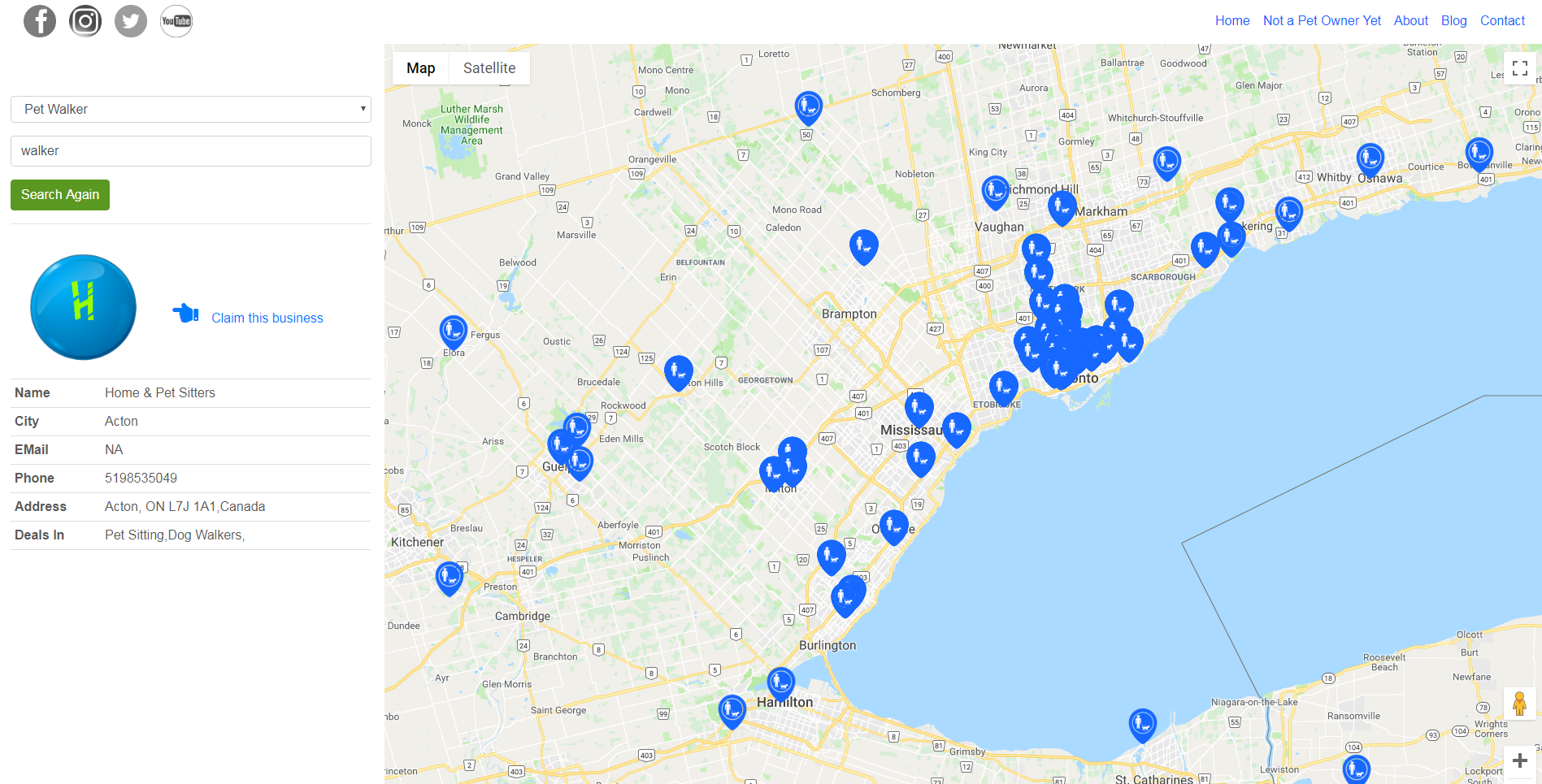
Task: Click the pointing hand icon beside Claim
Action: pos(185,314)
